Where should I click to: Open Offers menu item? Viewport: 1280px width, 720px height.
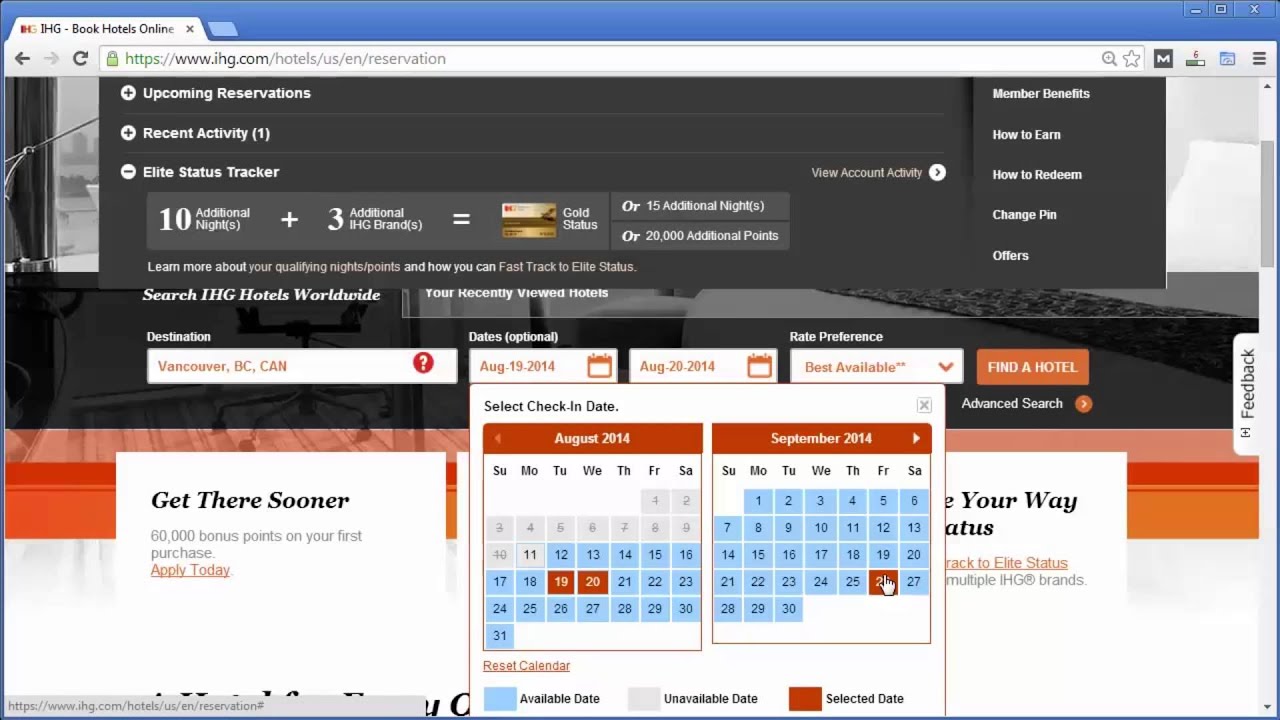(x=1010, y=256)
